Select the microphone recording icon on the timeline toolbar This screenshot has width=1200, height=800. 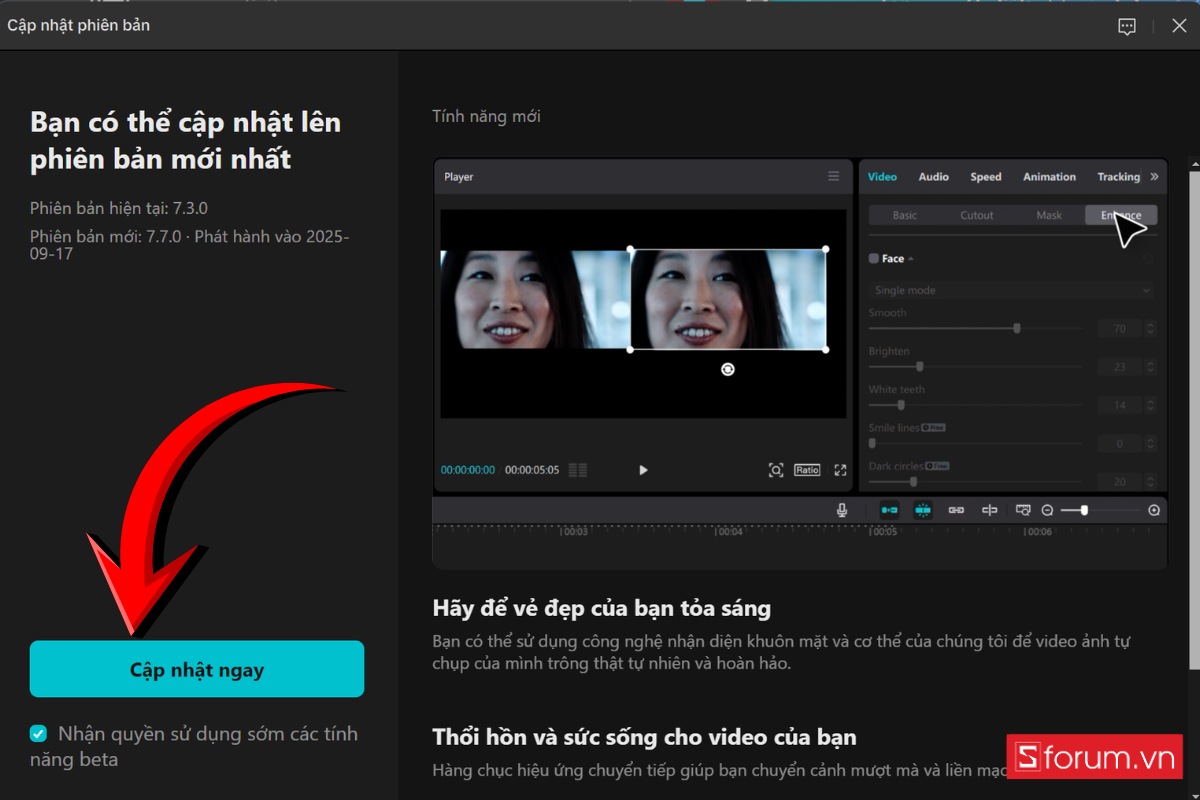tap(842, 510)
